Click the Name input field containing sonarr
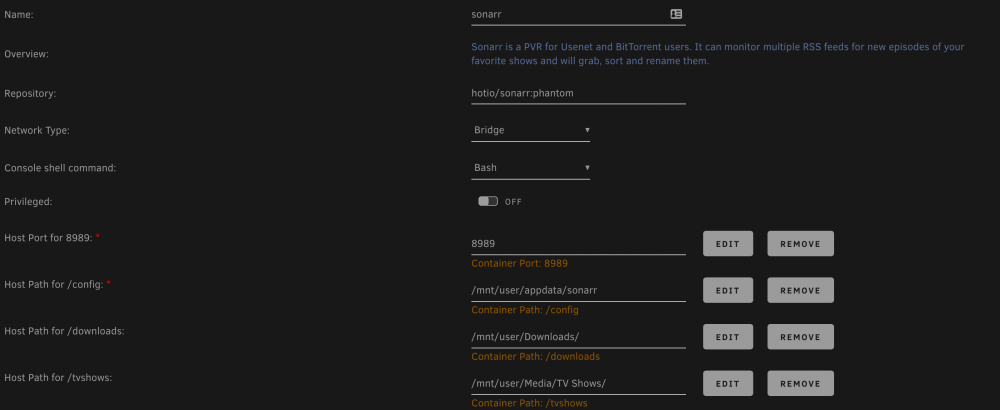 [x=578, y=14]
